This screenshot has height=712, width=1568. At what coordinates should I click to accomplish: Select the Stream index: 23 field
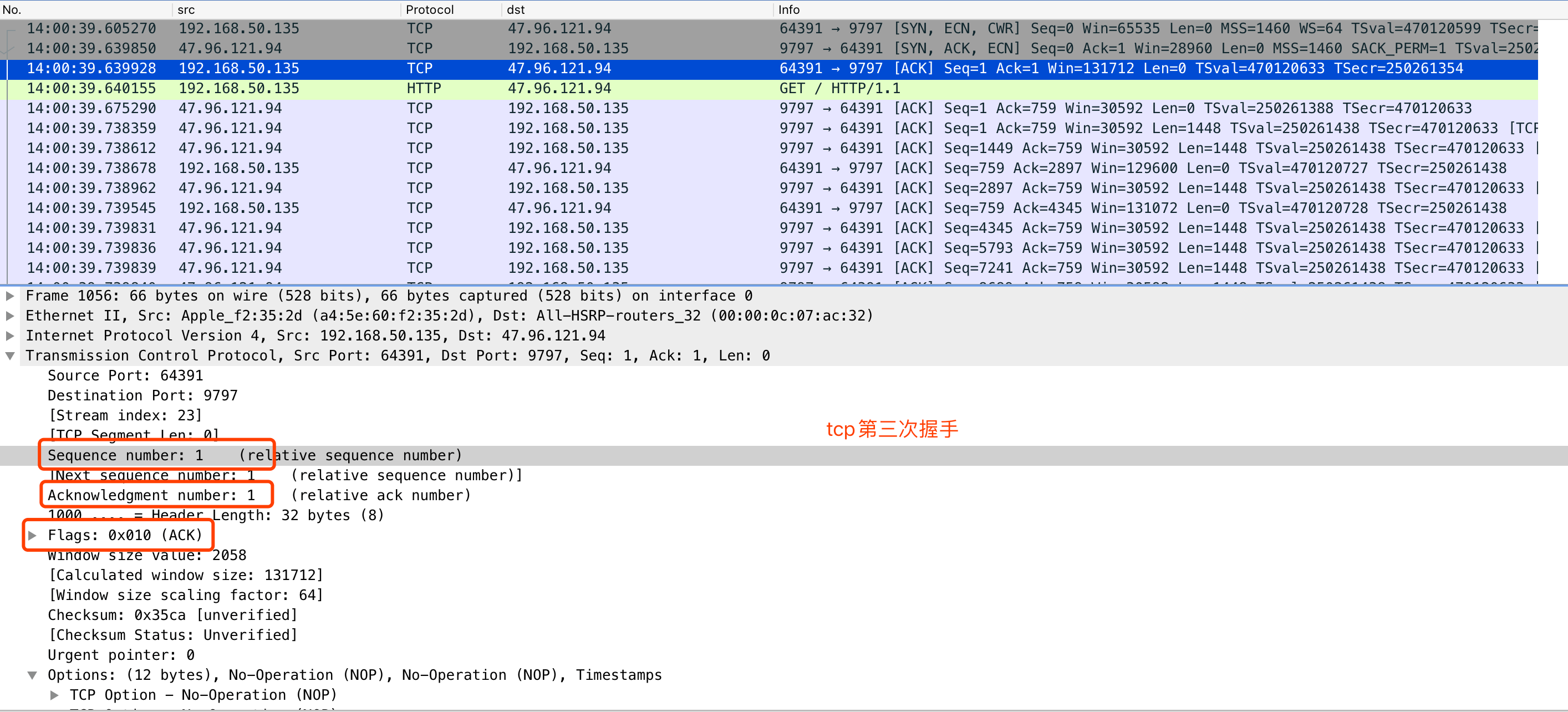click(784, 416)
